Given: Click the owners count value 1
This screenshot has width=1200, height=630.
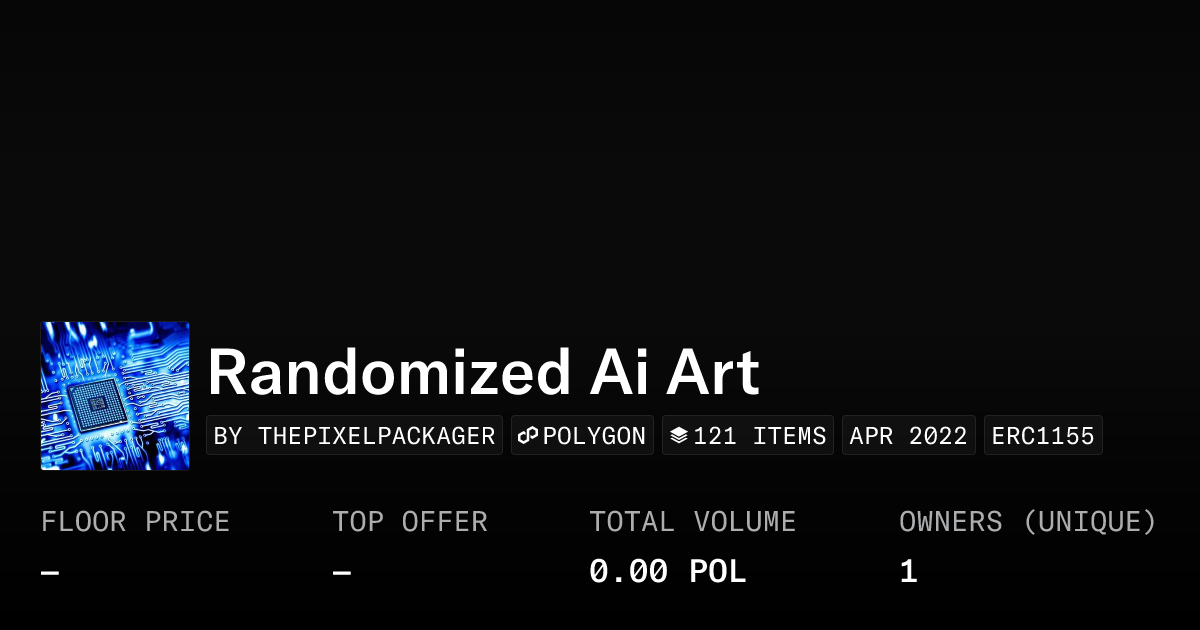Looking at the screenshot, I should [908, 572].
